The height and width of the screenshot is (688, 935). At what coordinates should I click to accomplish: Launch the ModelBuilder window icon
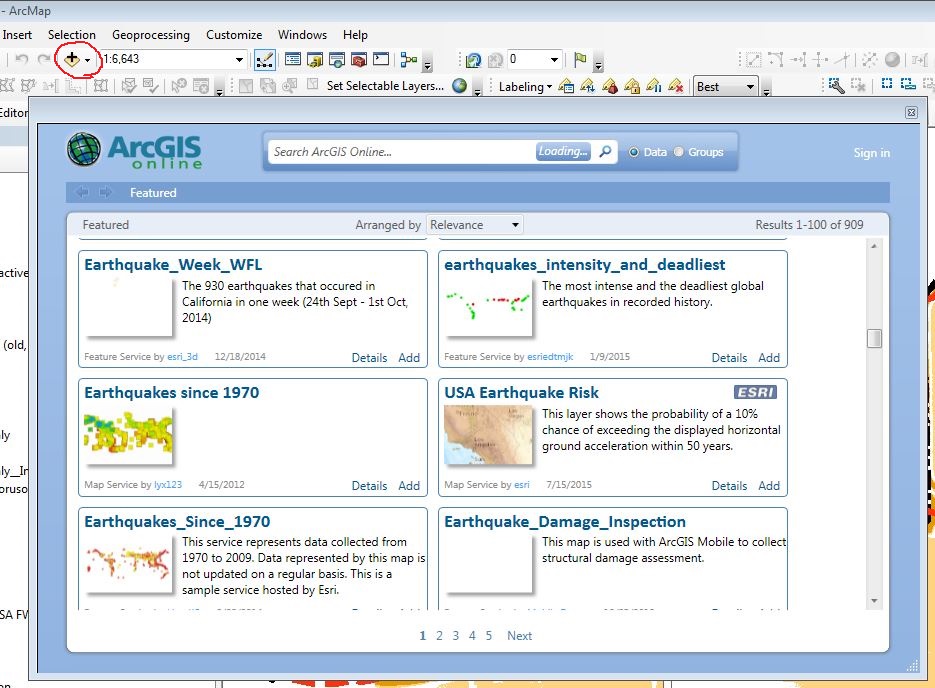408,59
